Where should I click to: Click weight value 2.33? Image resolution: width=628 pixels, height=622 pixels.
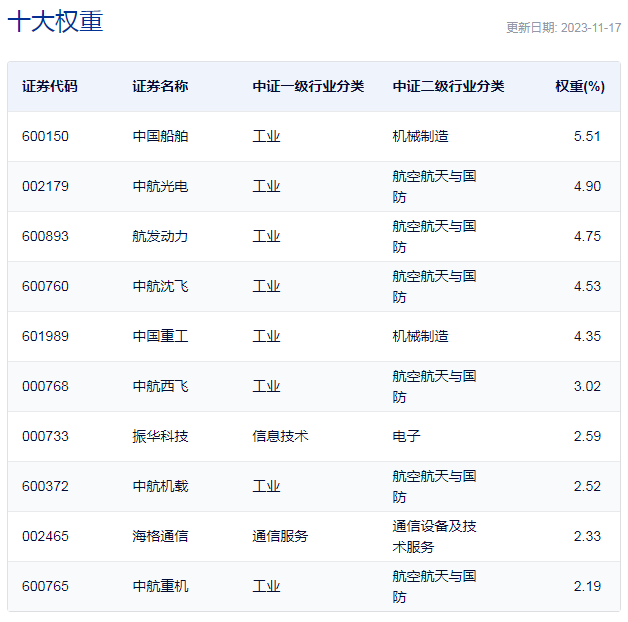(587, 536)
